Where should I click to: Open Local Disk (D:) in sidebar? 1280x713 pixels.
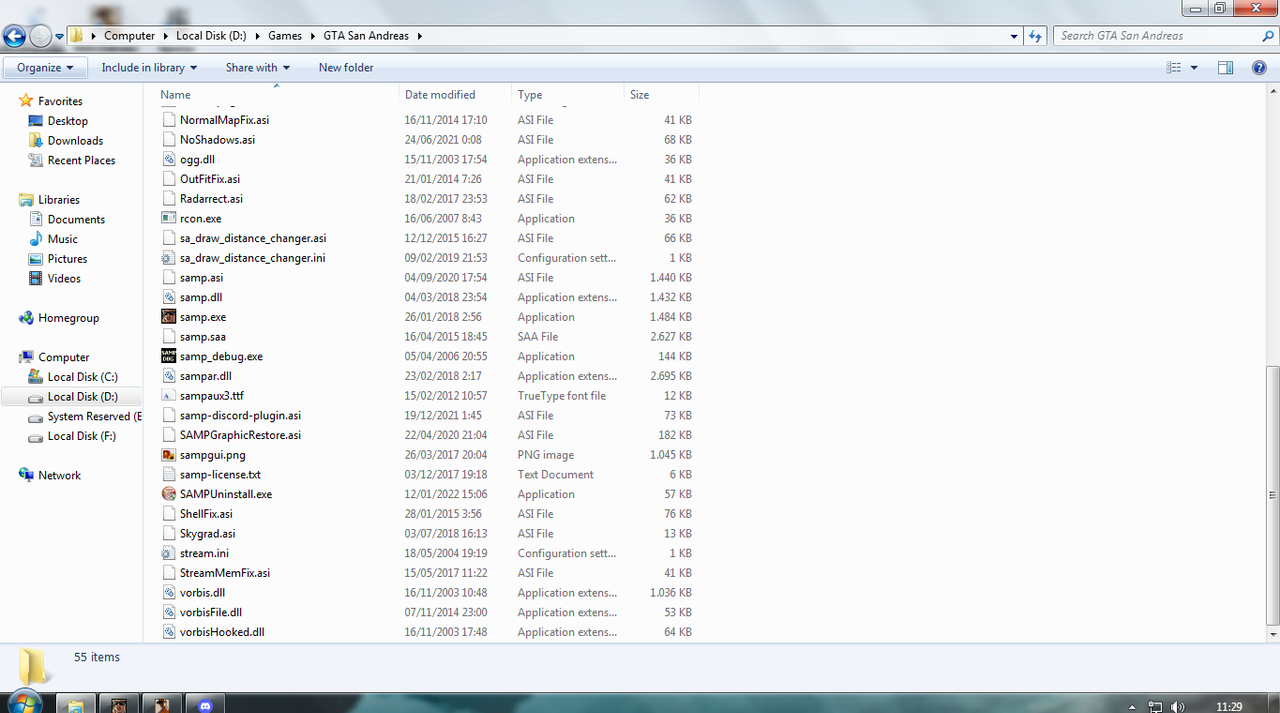[82, 397]
